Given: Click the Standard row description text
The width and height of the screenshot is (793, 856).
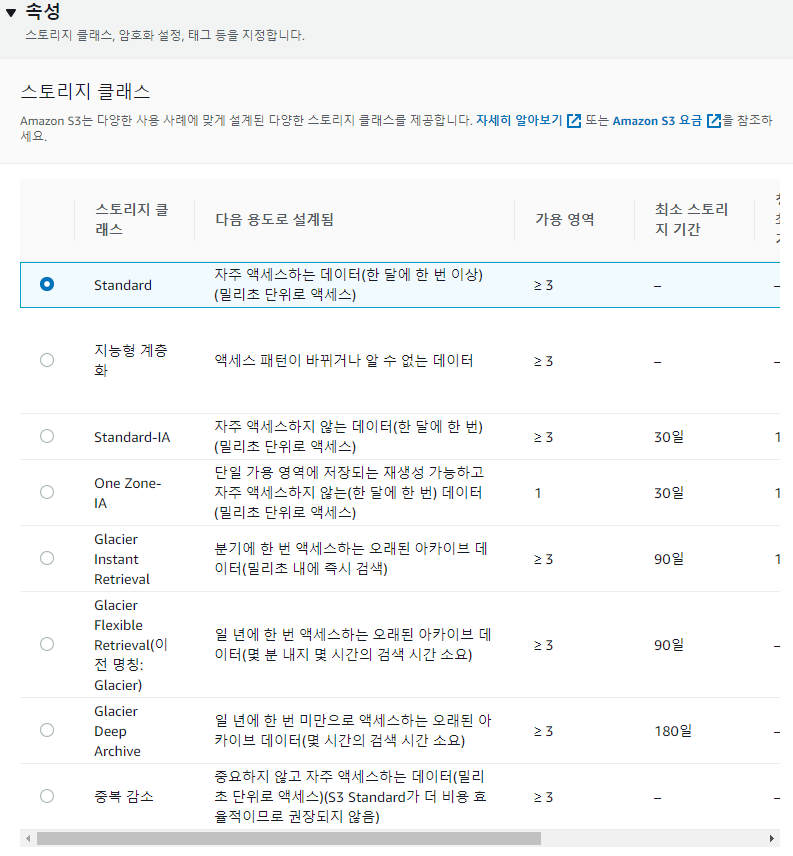Looking at the screenshot, I should (x=348, y=284).
